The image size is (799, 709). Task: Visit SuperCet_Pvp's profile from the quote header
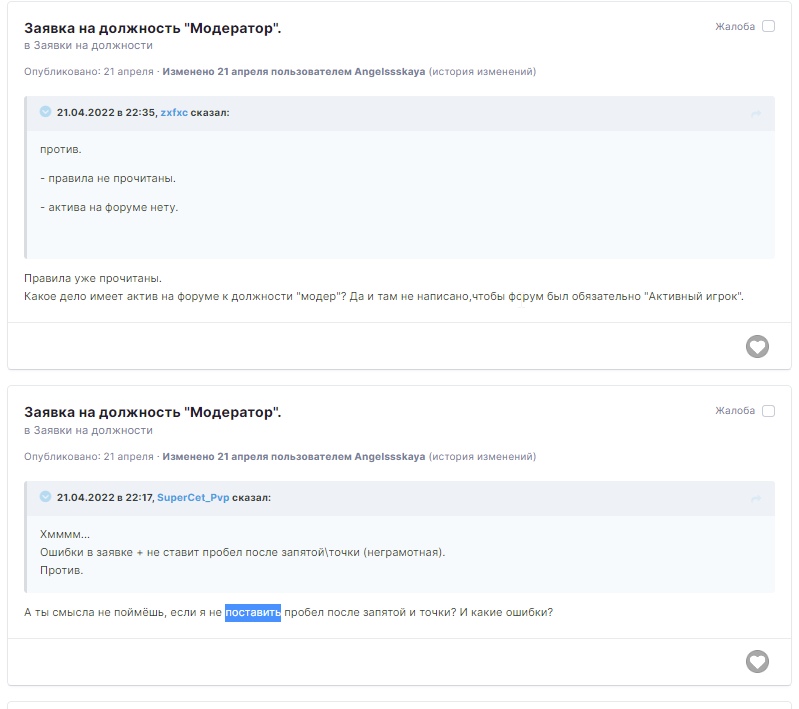pos(193,497)
